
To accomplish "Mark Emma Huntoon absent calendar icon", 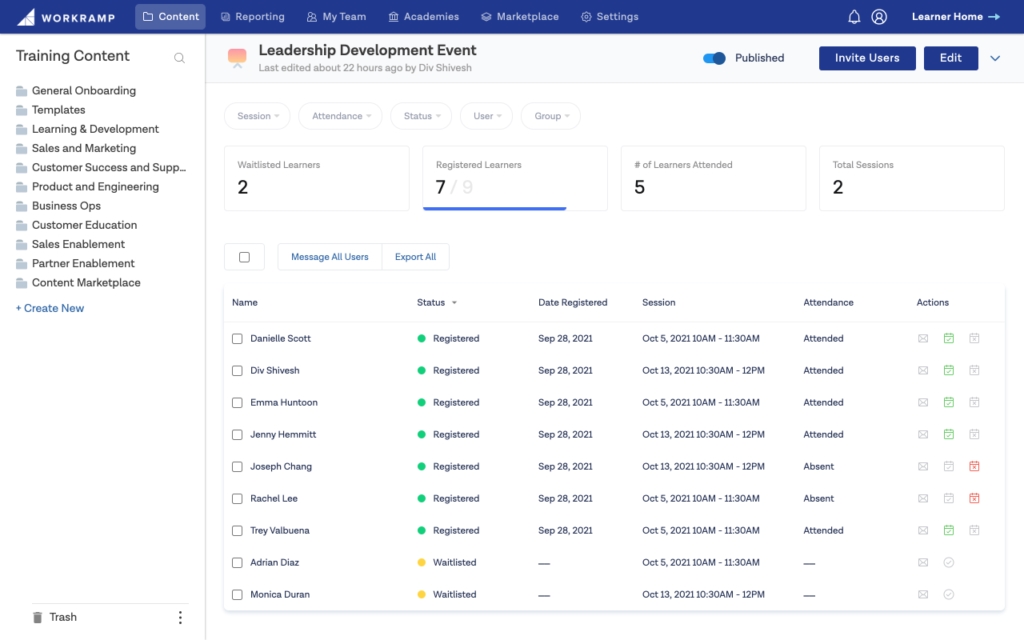I will [974, 402].
